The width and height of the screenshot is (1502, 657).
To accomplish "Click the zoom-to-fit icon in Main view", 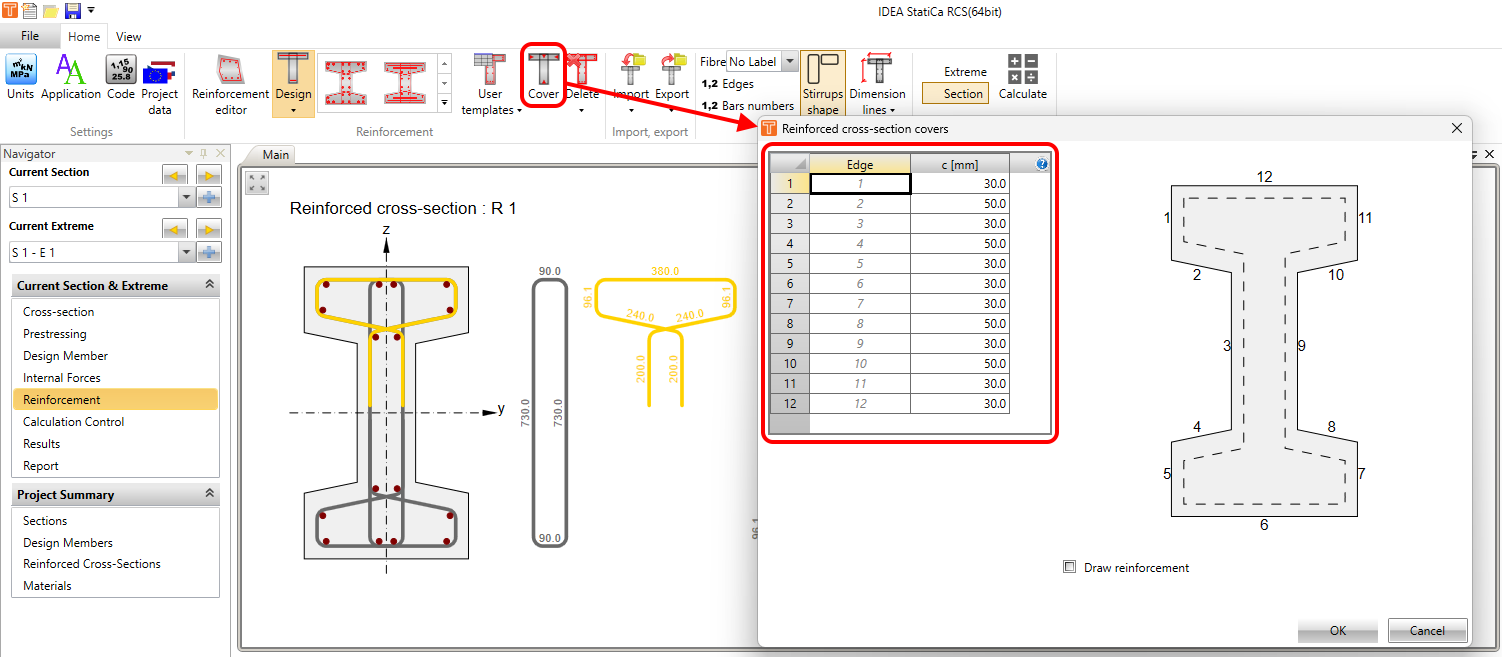I will (x=257, y=183).
